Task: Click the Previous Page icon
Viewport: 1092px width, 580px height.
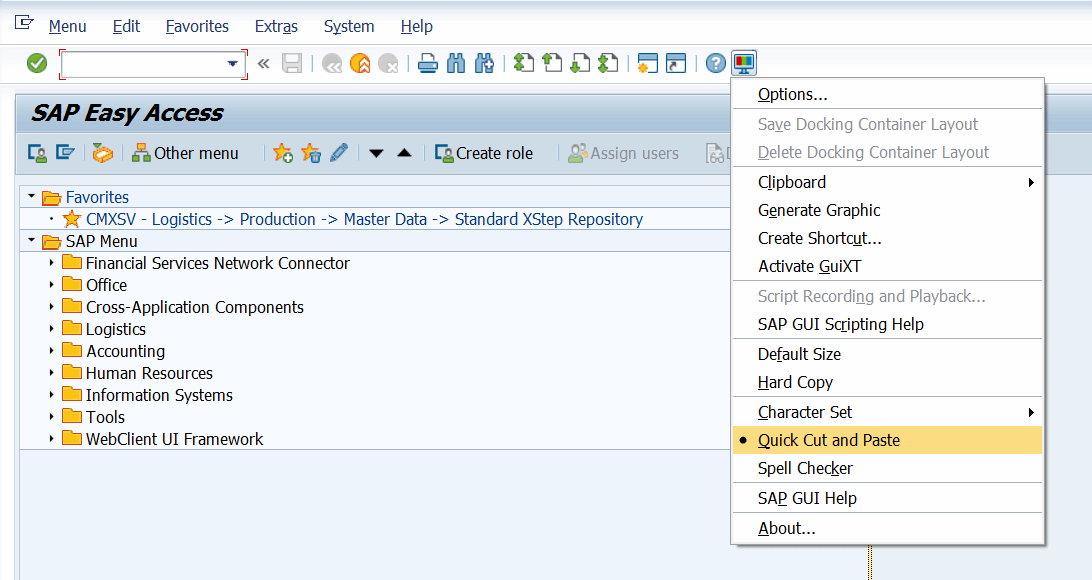Action: pyautogui.click(x=552, y=63)
